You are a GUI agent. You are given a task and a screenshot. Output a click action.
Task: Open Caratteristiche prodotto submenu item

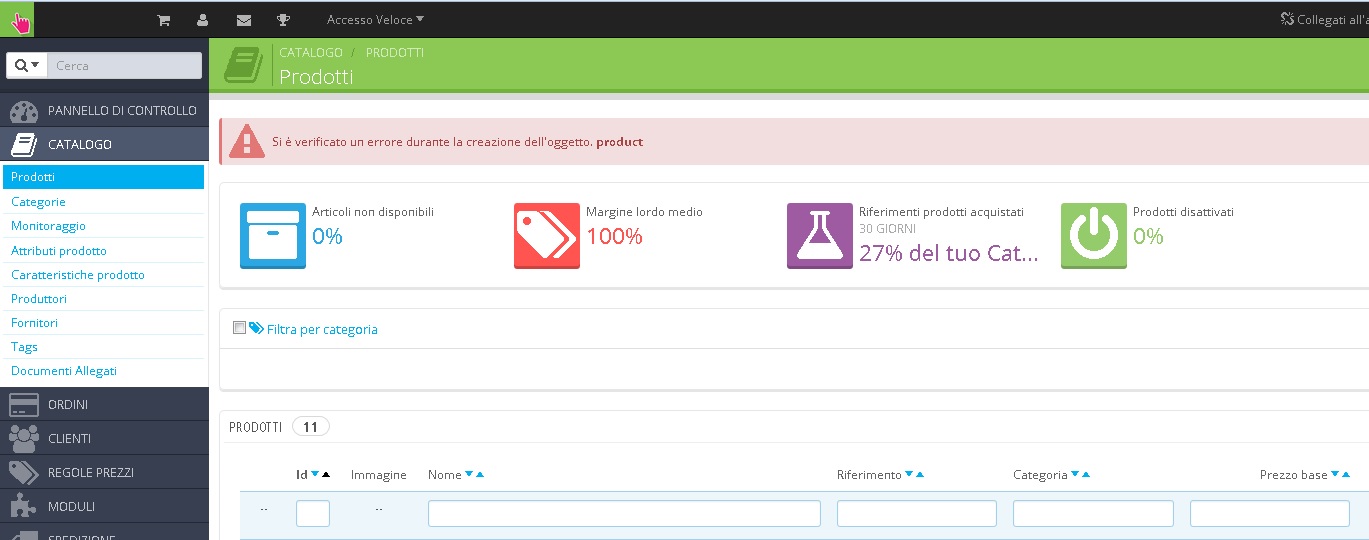coord(77,275)
